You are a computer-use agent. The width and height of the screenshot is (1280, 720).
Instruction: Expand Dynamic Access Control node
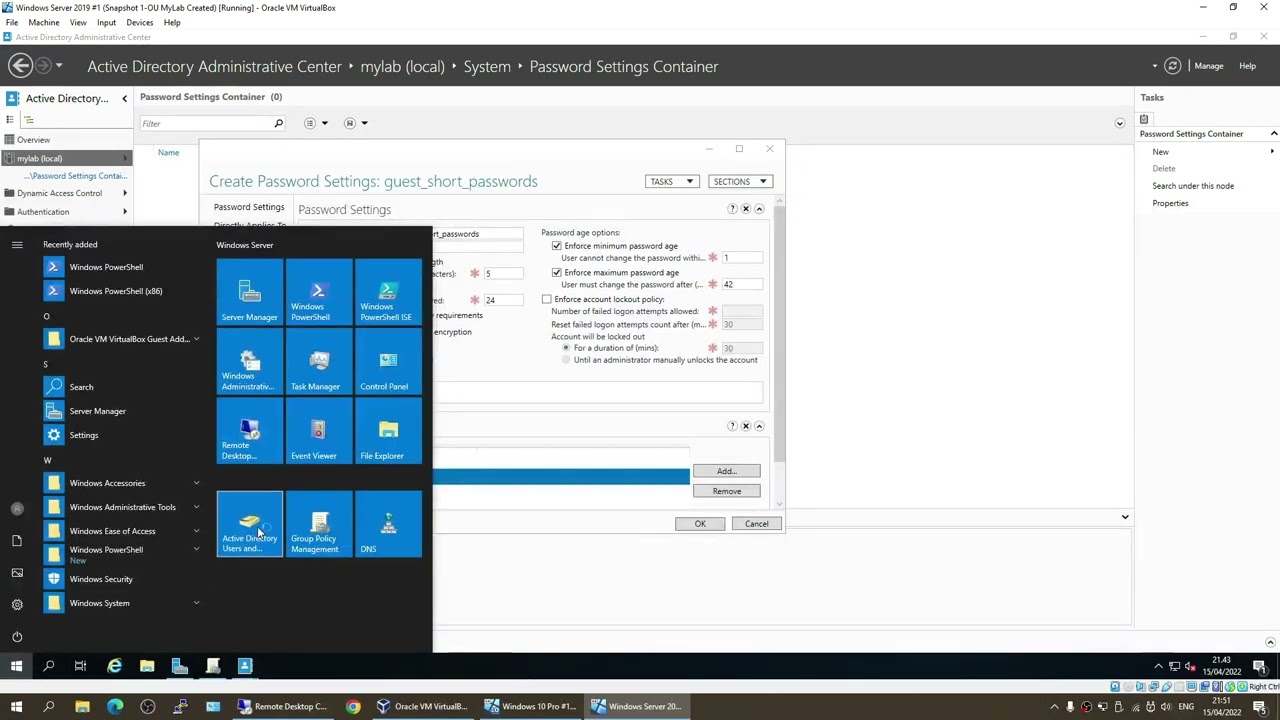(x=125, y=193)
